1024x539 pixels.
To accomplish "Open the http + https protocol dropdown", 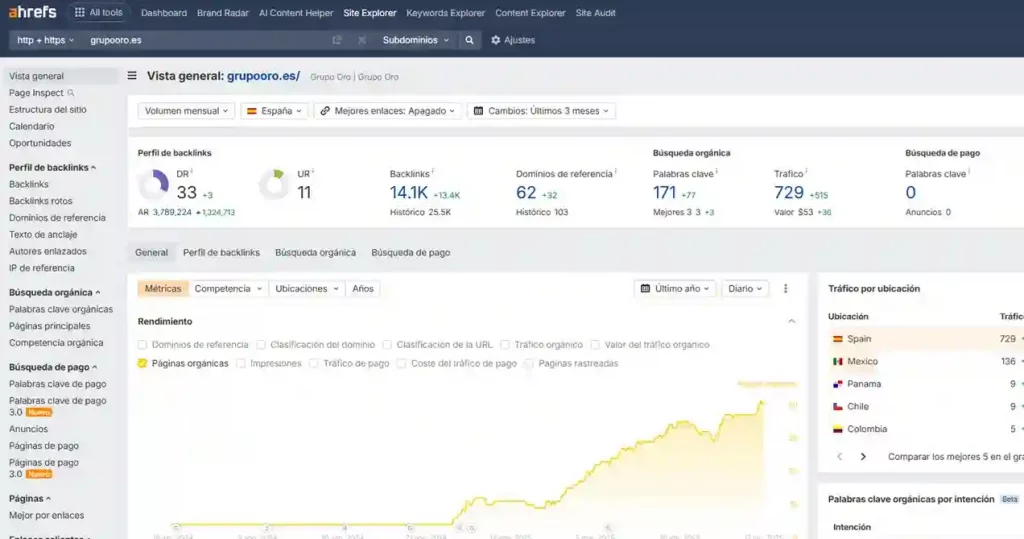I will click(45, 40).
